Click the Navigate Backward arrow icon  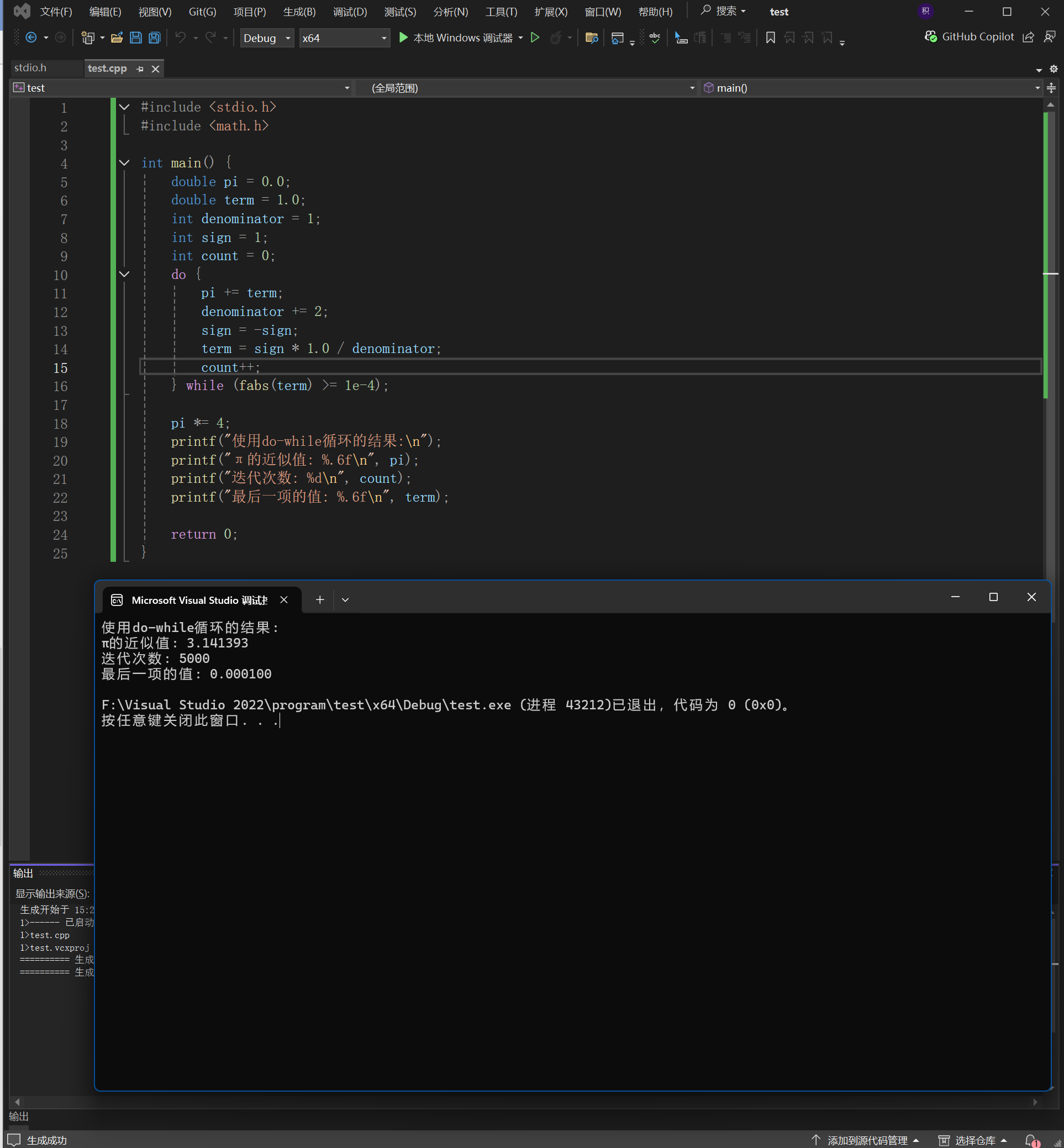coord(31,38)
